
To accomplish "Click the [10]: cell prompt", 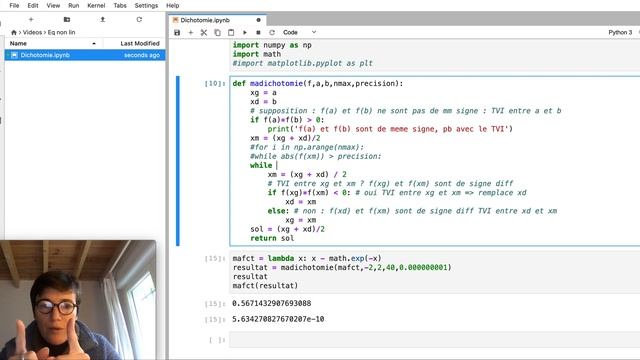I will pos(215,83).
